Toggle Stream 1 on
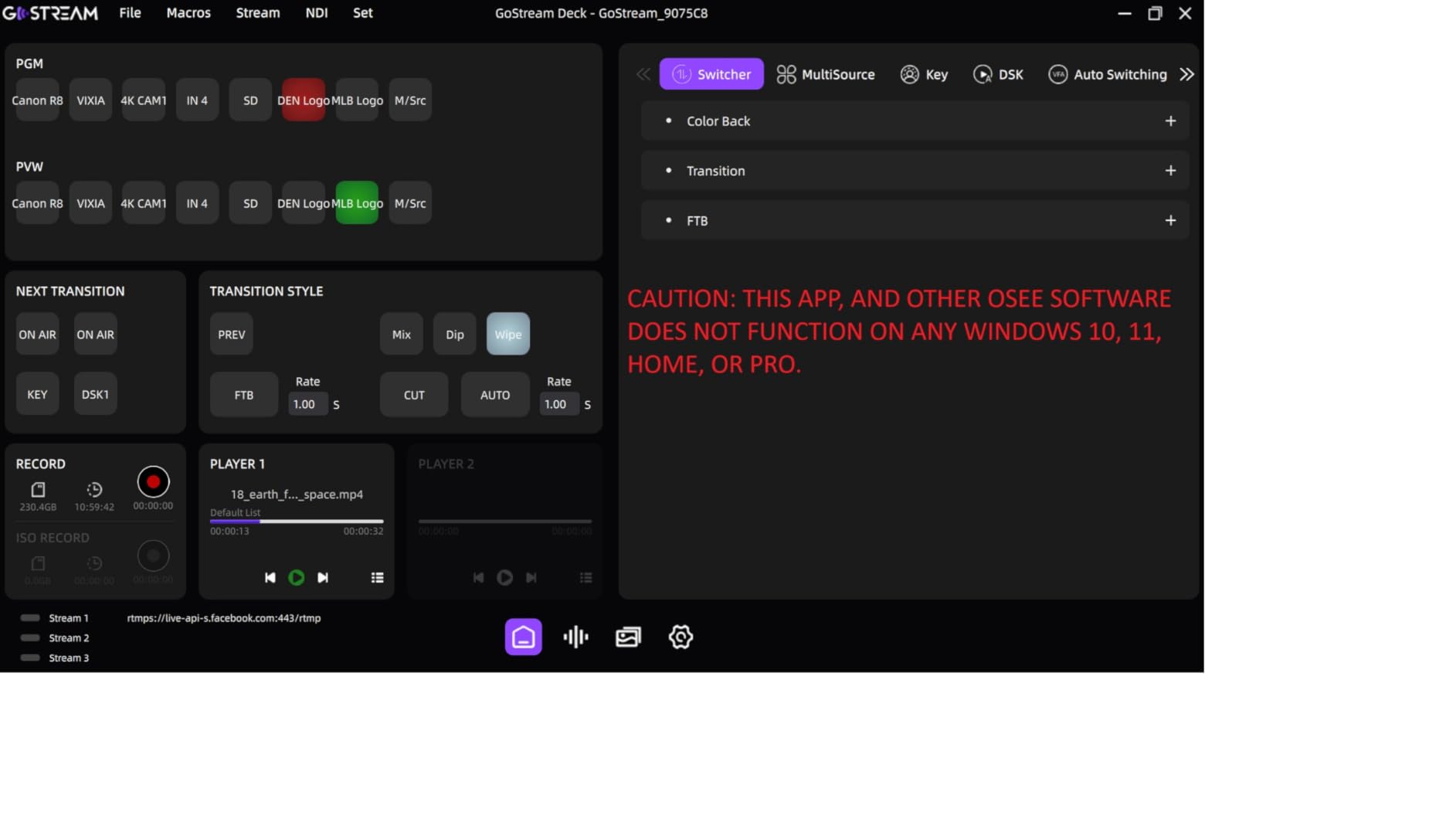 (30, 618)
